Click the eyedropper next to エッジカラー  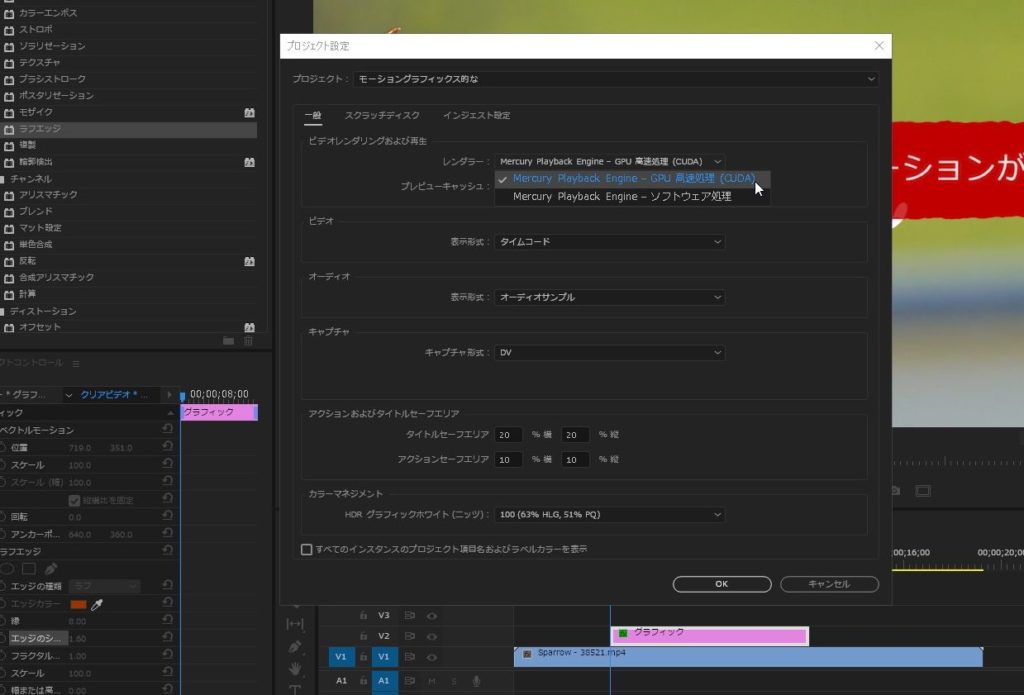(x=97, y=604)
